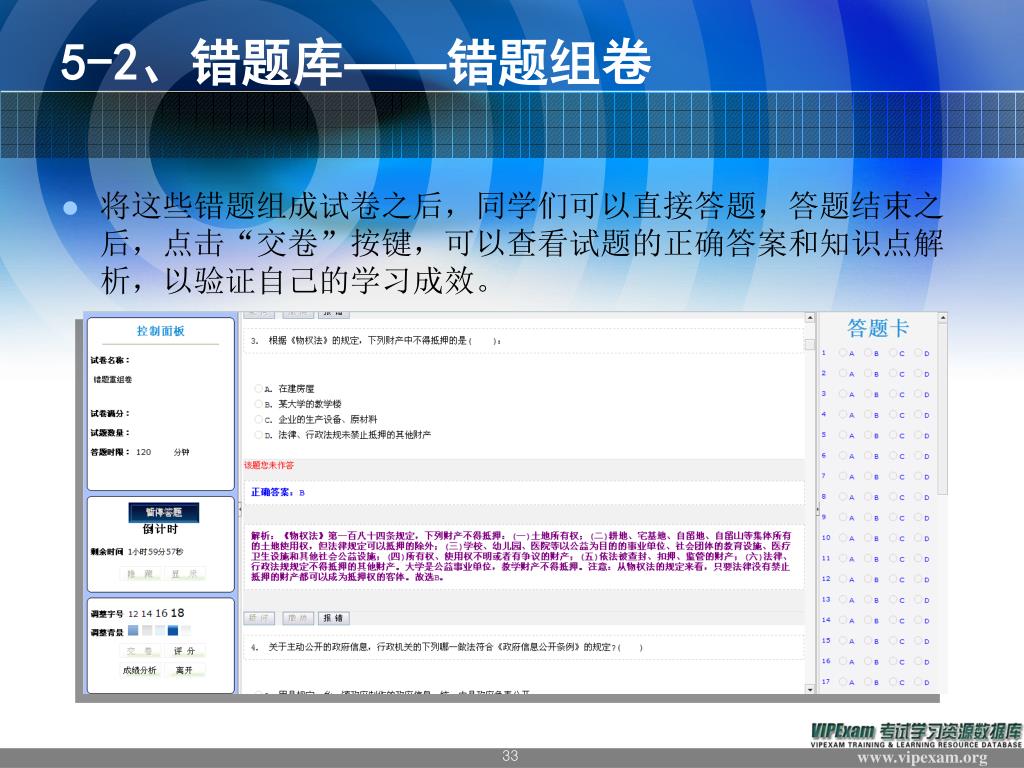Mark D for question 16 on answer card
Viewport: 1024px width, 768px height.
[918, 662]
